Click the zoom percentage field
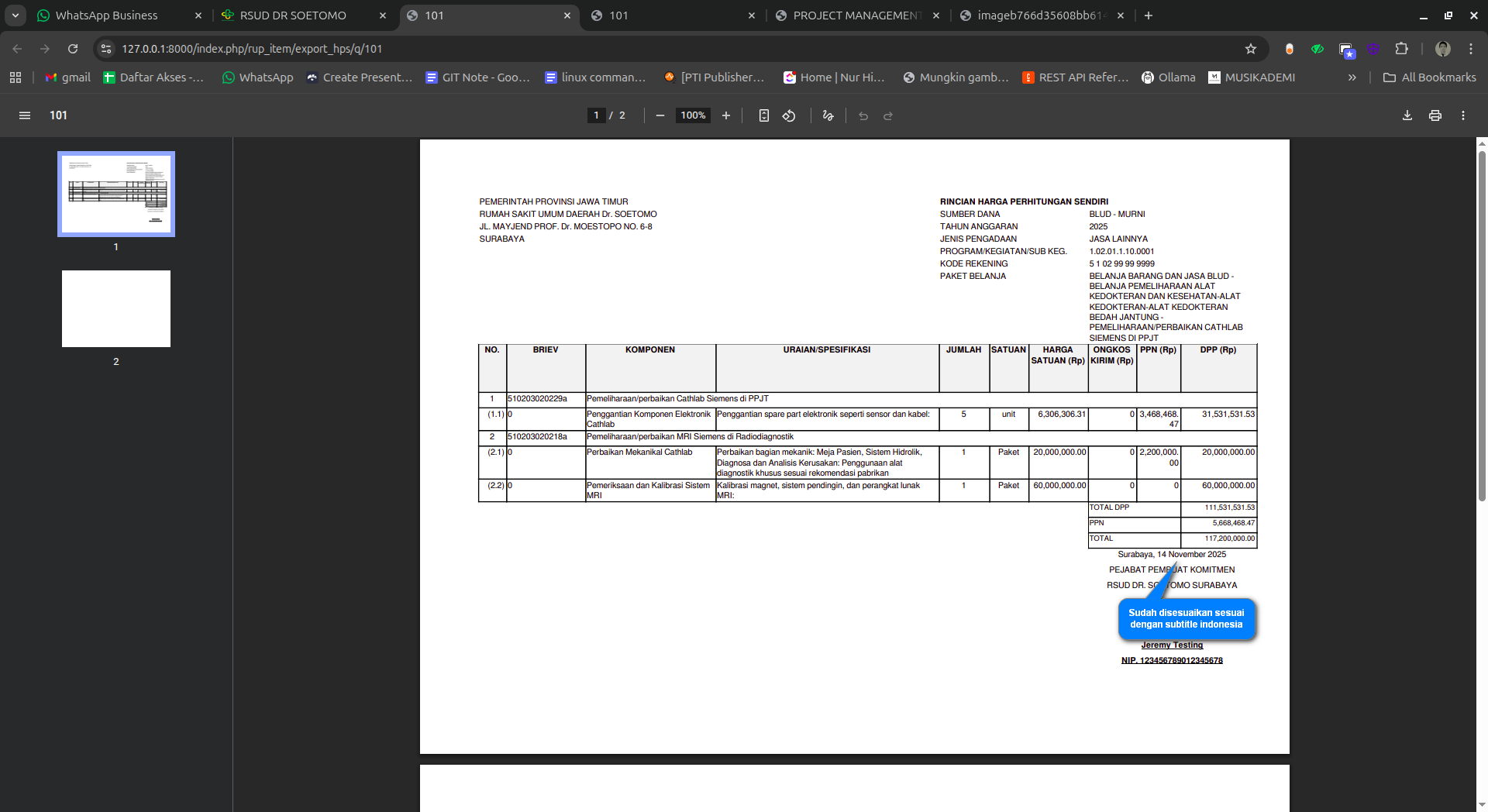The width and height of the screenshot is (1488, 812). click(x=693, y=115)
